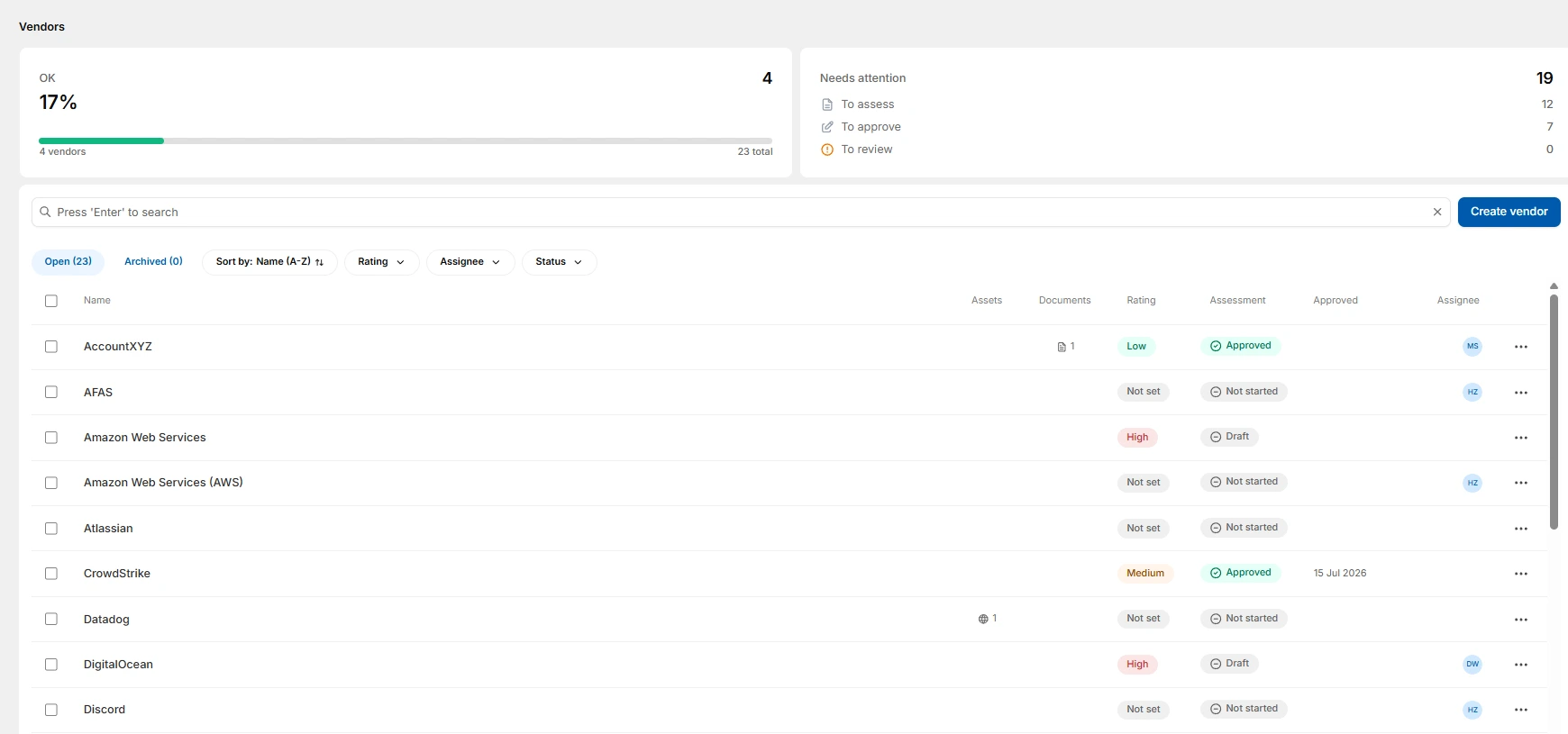The image size is (1568, 734).
Task: Click the Medium rating badge for CrowdStrike
Action: (1145, 574)
